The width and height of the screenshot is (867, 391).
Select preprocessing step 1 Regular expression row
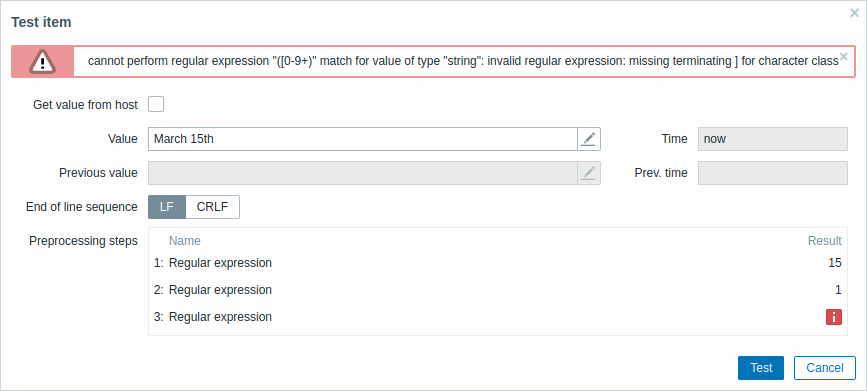(x=498, y=263)
